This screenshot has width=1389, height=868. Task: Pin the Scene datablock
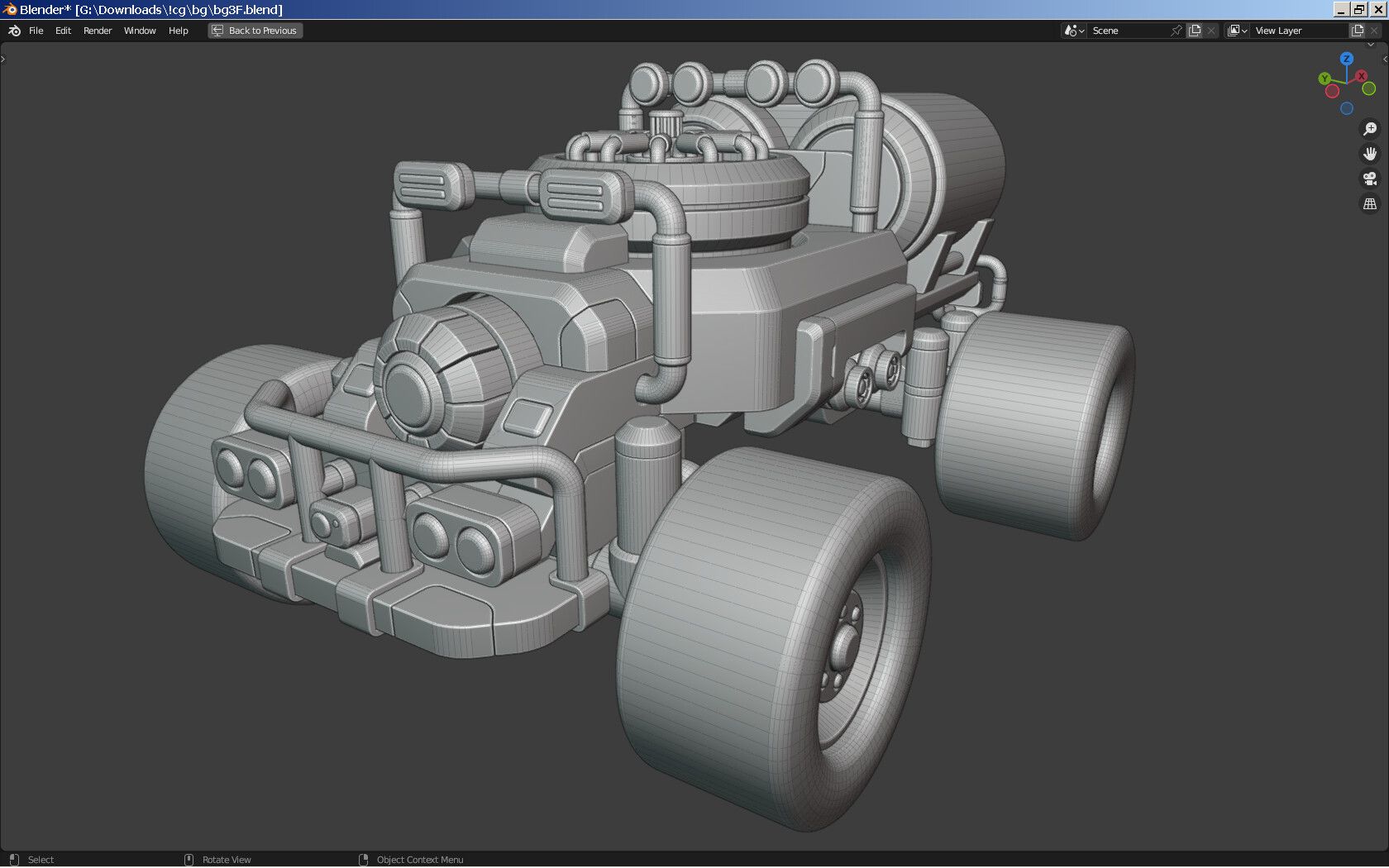coord(1176,30)
